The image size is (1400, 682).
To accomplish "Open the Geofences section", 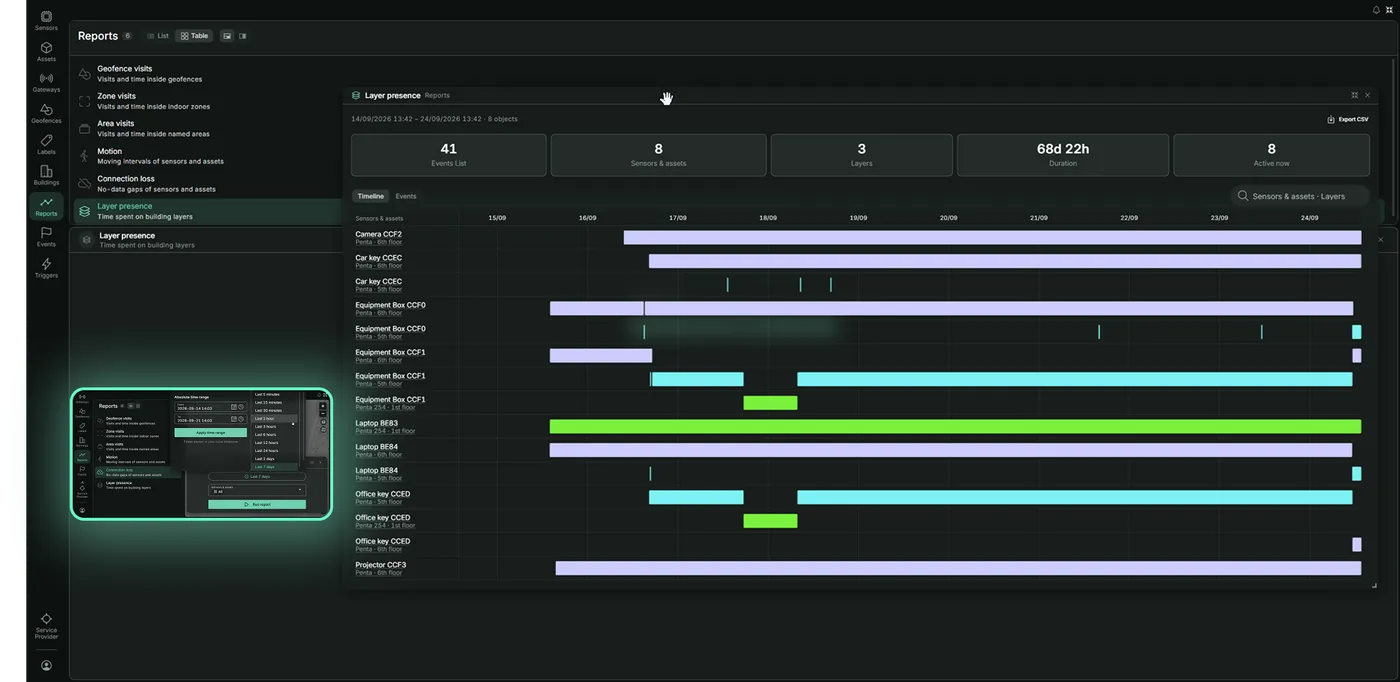I will pyautogui.click(x=46, y=114).
